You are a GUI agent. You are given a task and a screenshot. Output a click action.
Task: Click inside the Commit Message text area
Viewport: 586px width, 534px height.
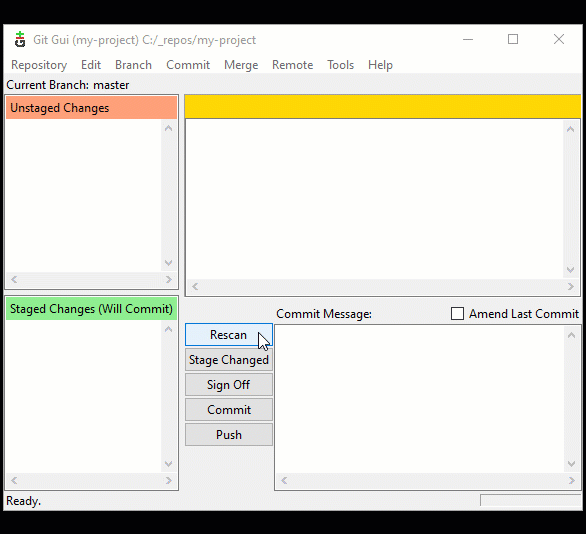pos(419,400)
